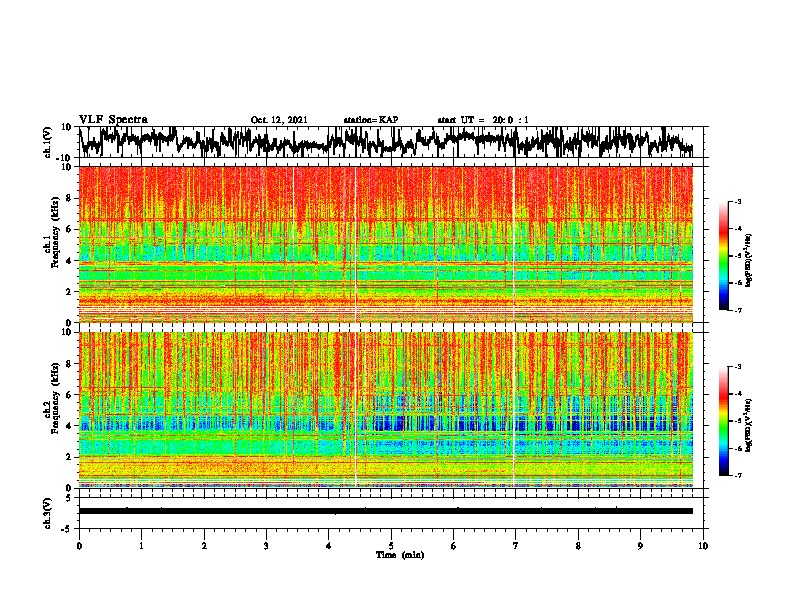Click the "8" kHz tick of ch.1 spectrogram

[x=70, y=198]
